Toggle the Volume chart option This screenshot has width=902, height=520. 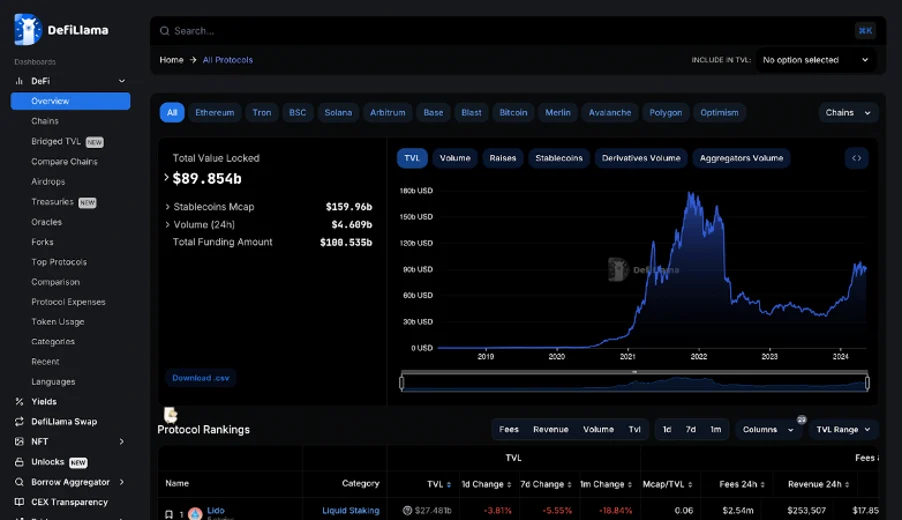click(x=455, y=158)
